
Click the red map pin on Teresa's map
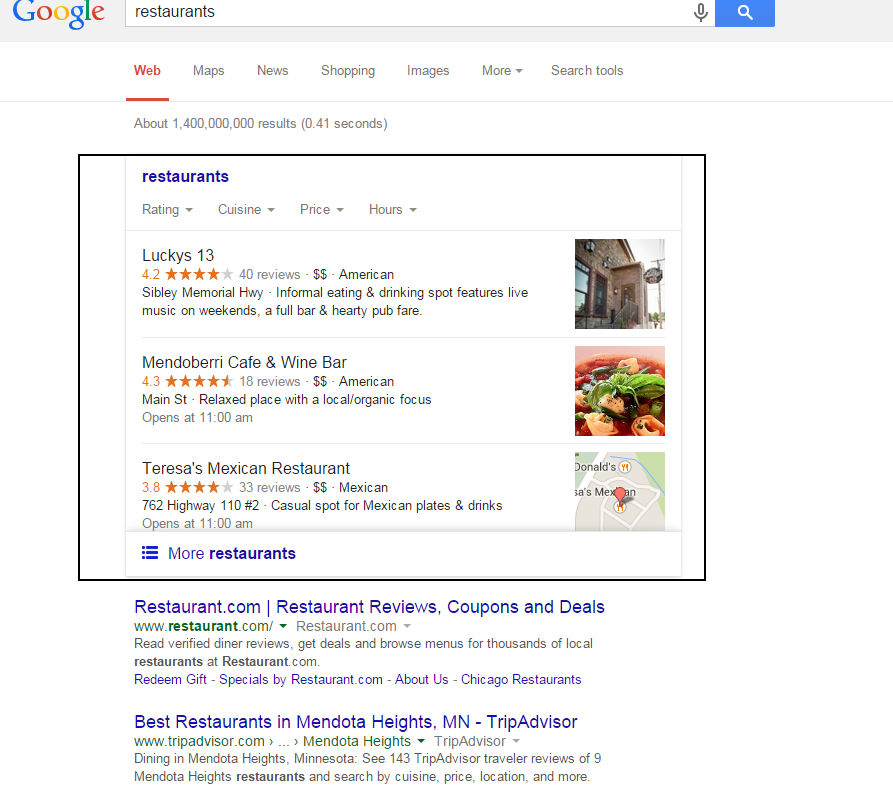coord(620,496)
